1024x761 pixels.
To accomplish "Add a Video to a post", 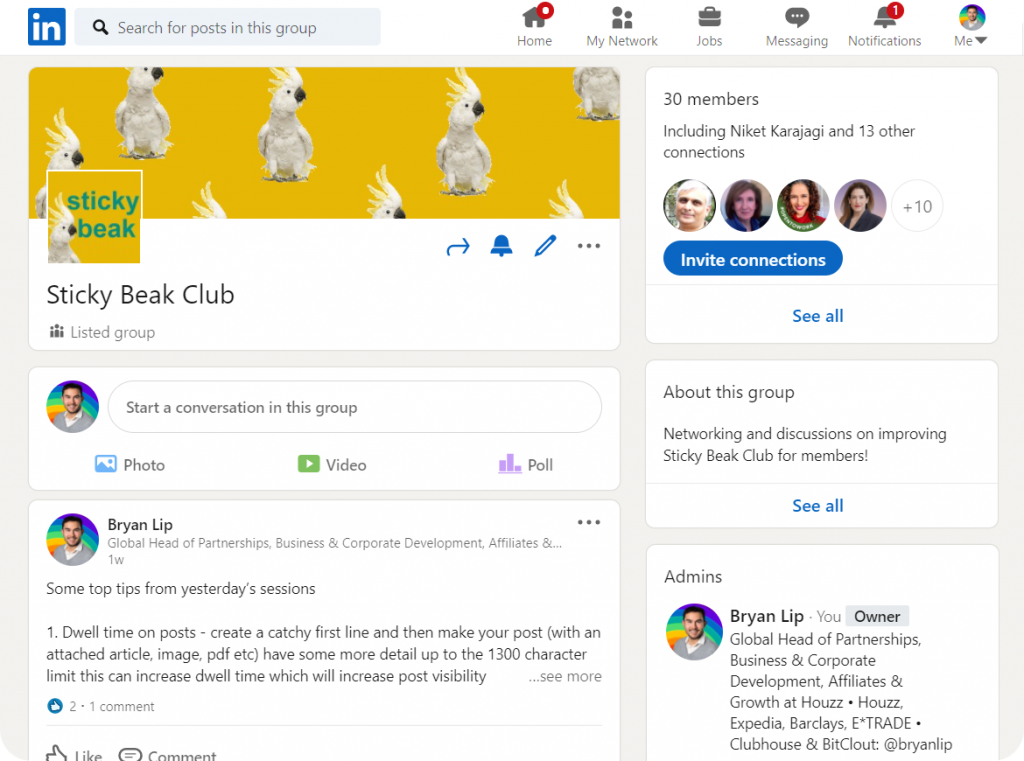I will pyautogui.click(x=332, y=464).
